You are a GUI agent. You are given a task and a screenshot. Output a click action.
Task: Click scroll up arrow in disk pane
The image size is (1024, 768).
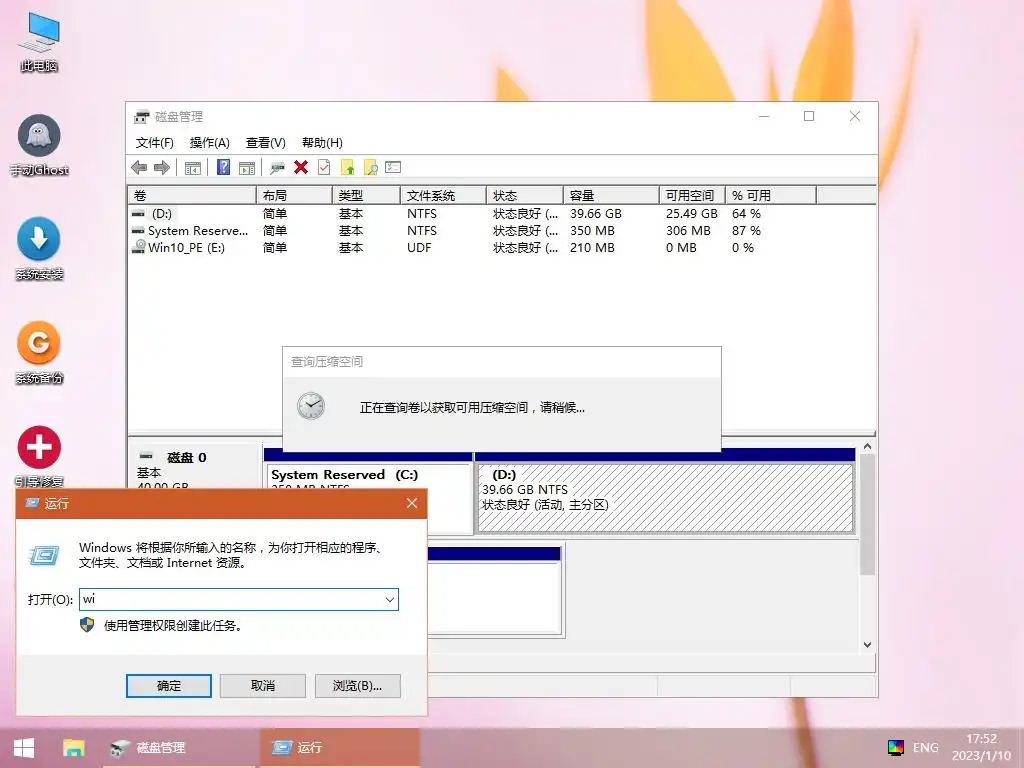coord(867,446)
